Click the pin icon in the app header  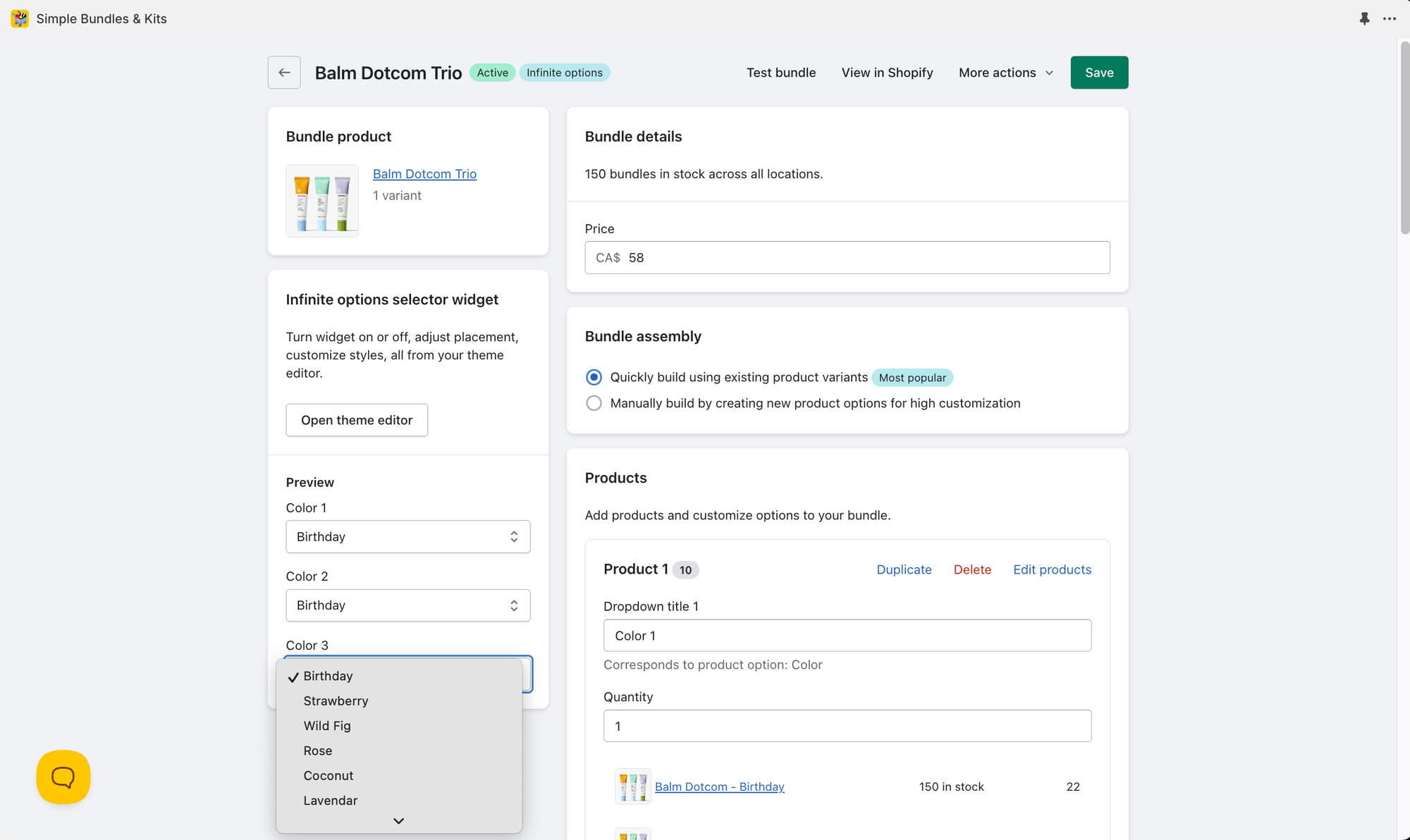[x=1364, y=19]
